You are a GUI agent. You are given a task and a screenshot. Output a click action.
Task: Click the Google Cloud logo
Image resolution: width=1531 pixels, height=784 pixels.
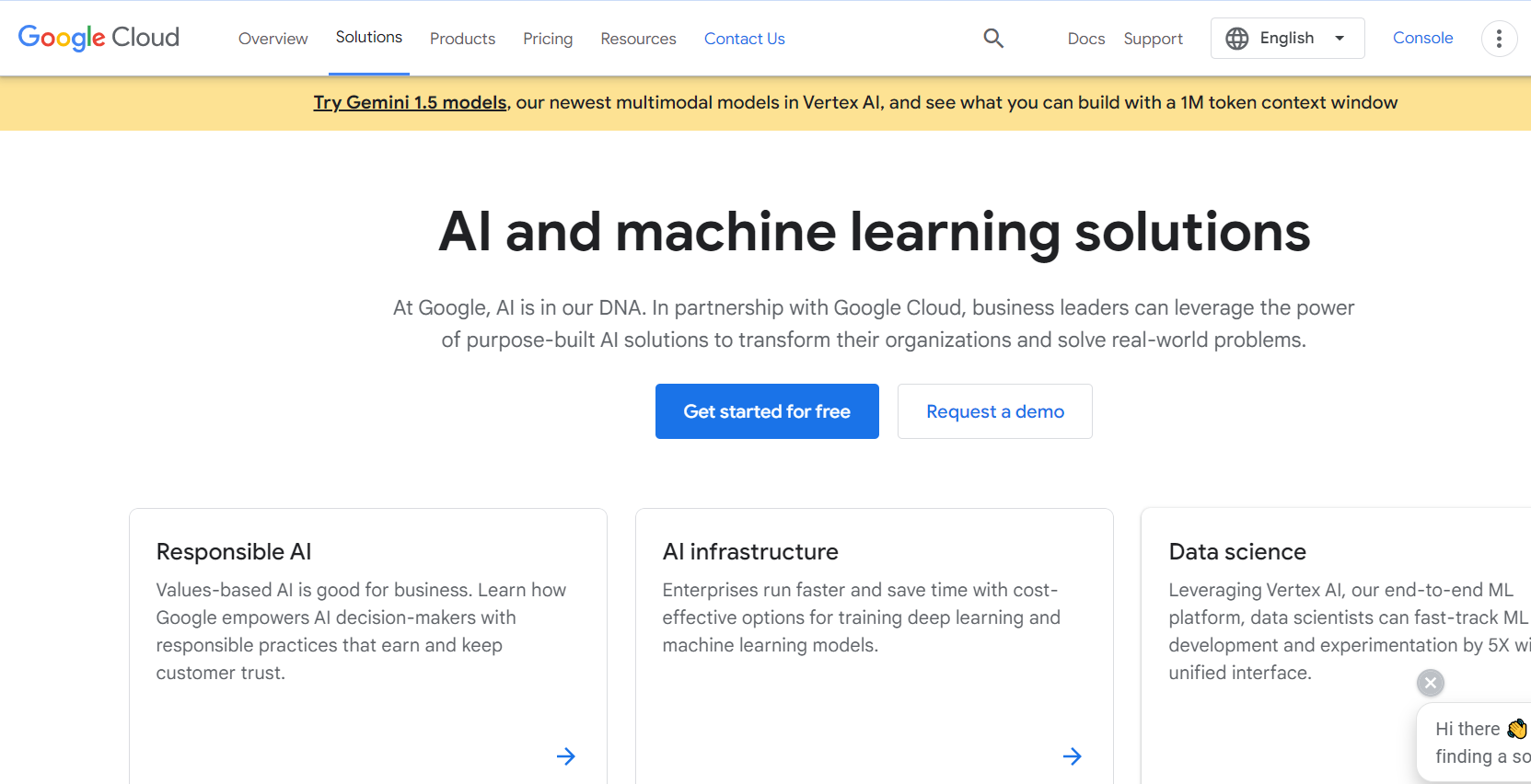[x=99, y=38]
